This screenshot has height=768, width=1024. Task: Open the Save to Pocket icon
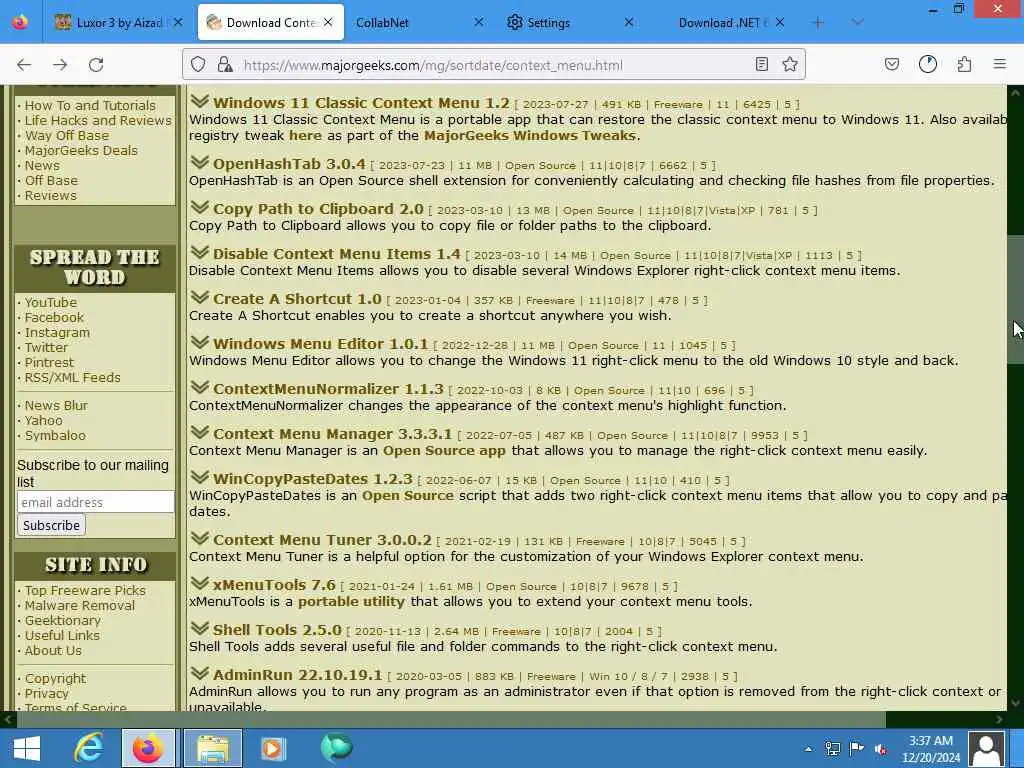click(891, 64)
